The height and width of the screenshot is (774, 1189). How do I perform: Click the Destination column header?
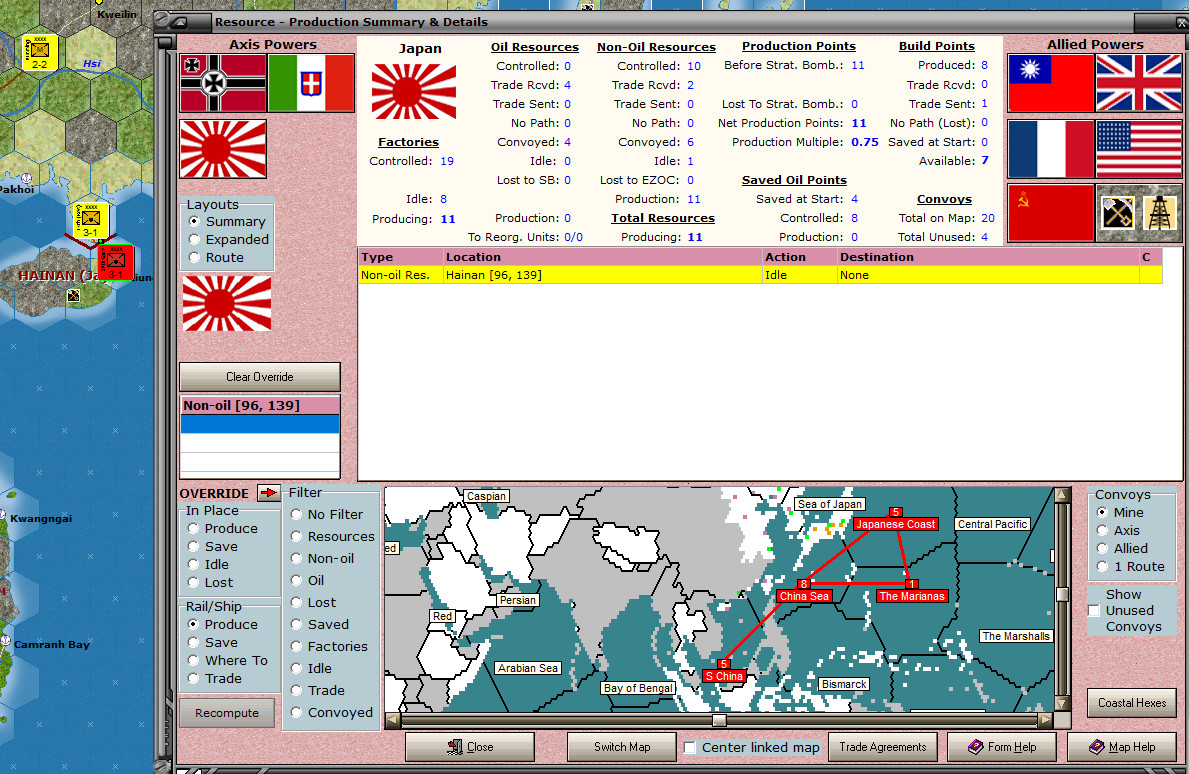[987, 257]
